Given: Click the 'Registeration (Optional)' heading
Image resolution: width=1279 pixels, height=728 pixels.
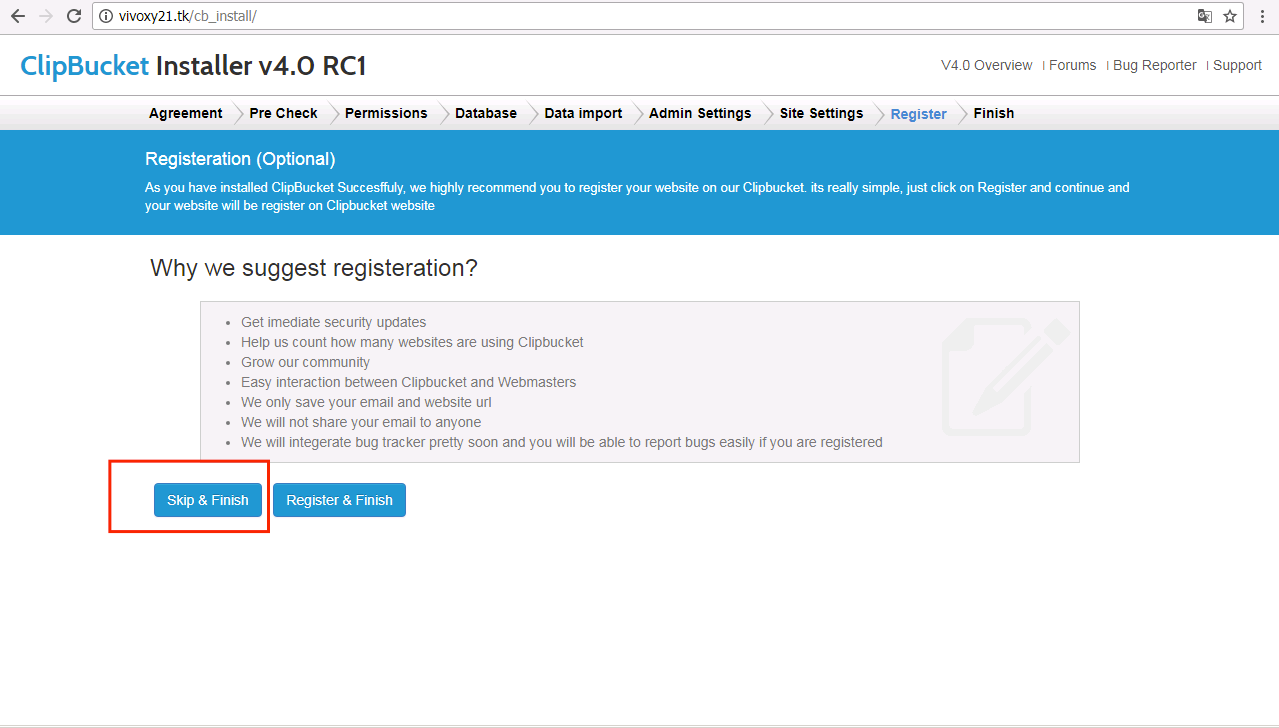Looking at the screenshot, I should (x=240, y=159).
